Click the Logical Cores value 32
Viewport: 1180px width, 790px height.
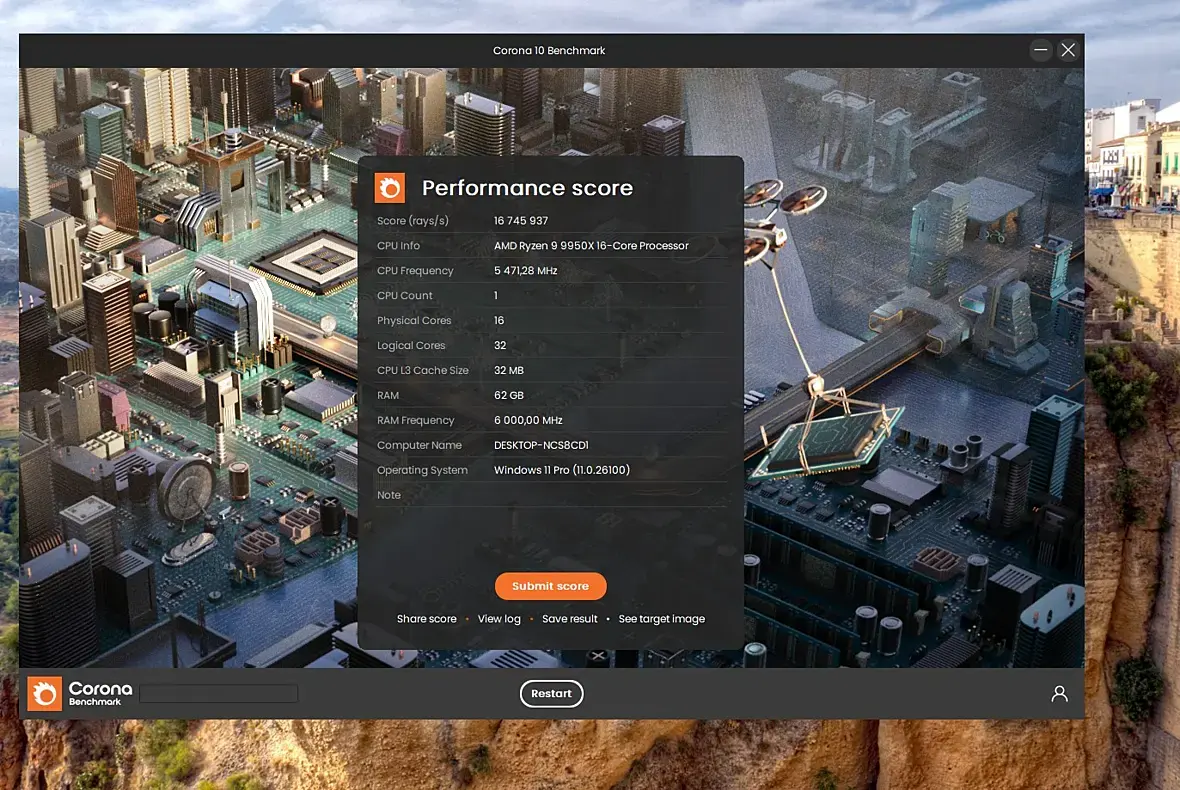click(500, 345)
